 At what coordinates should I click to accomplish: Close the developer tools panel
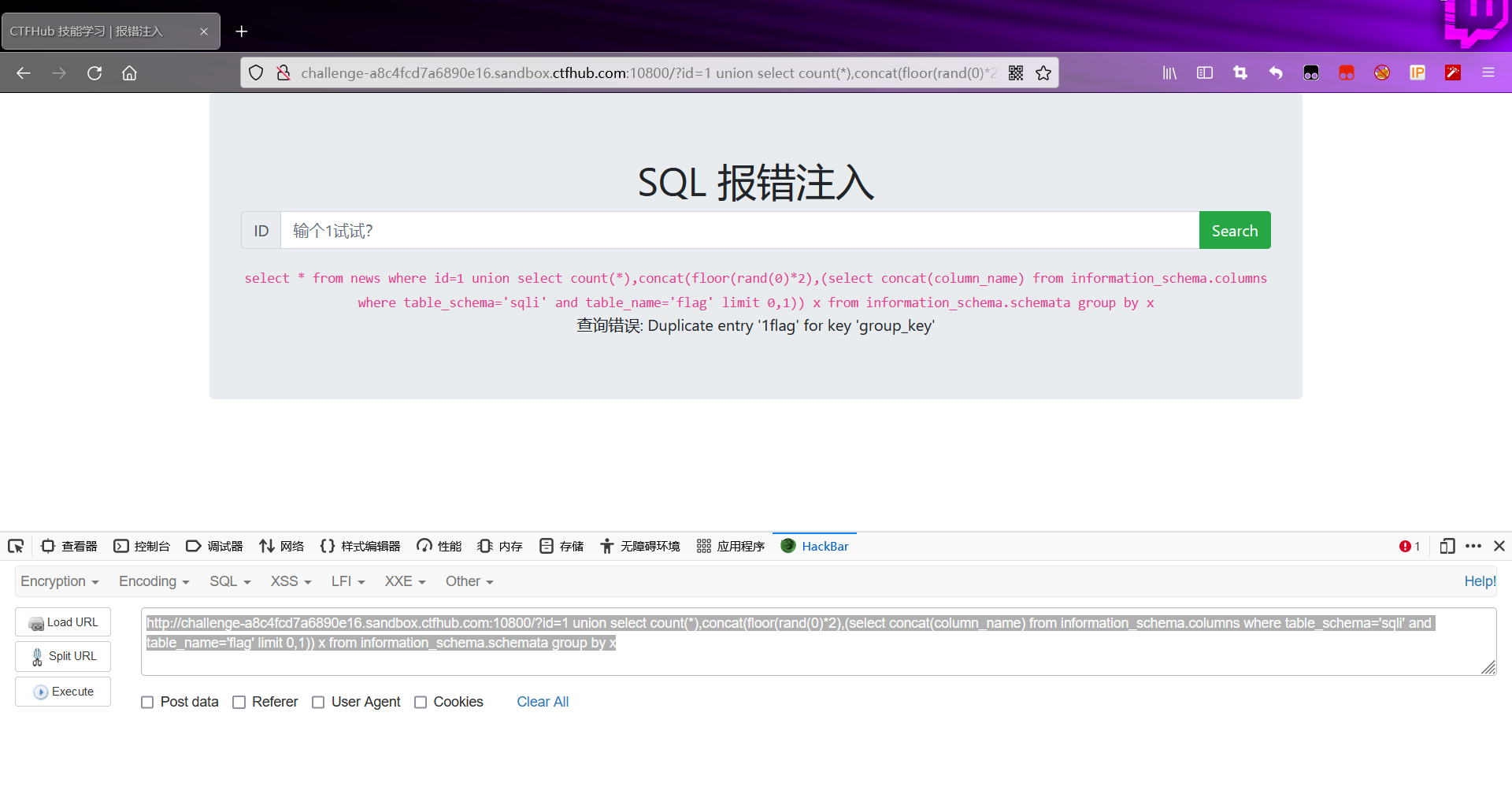[1499, 546]
